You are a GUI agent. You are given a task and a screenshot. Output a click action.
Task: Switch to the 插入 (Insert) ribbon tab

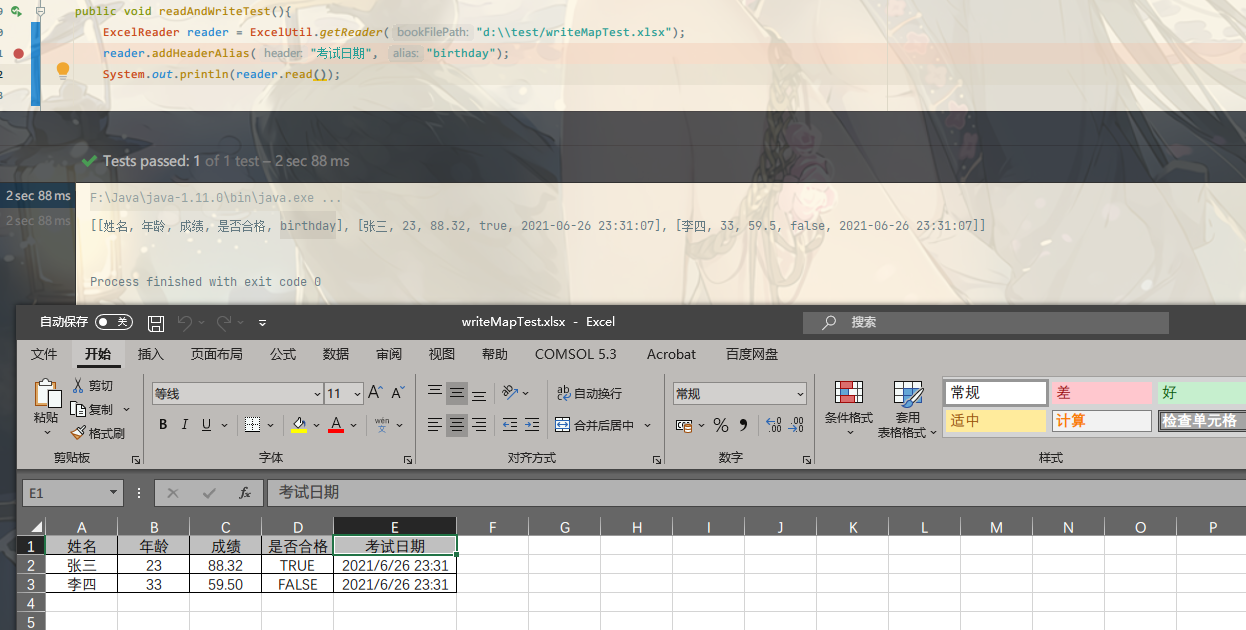150,354
